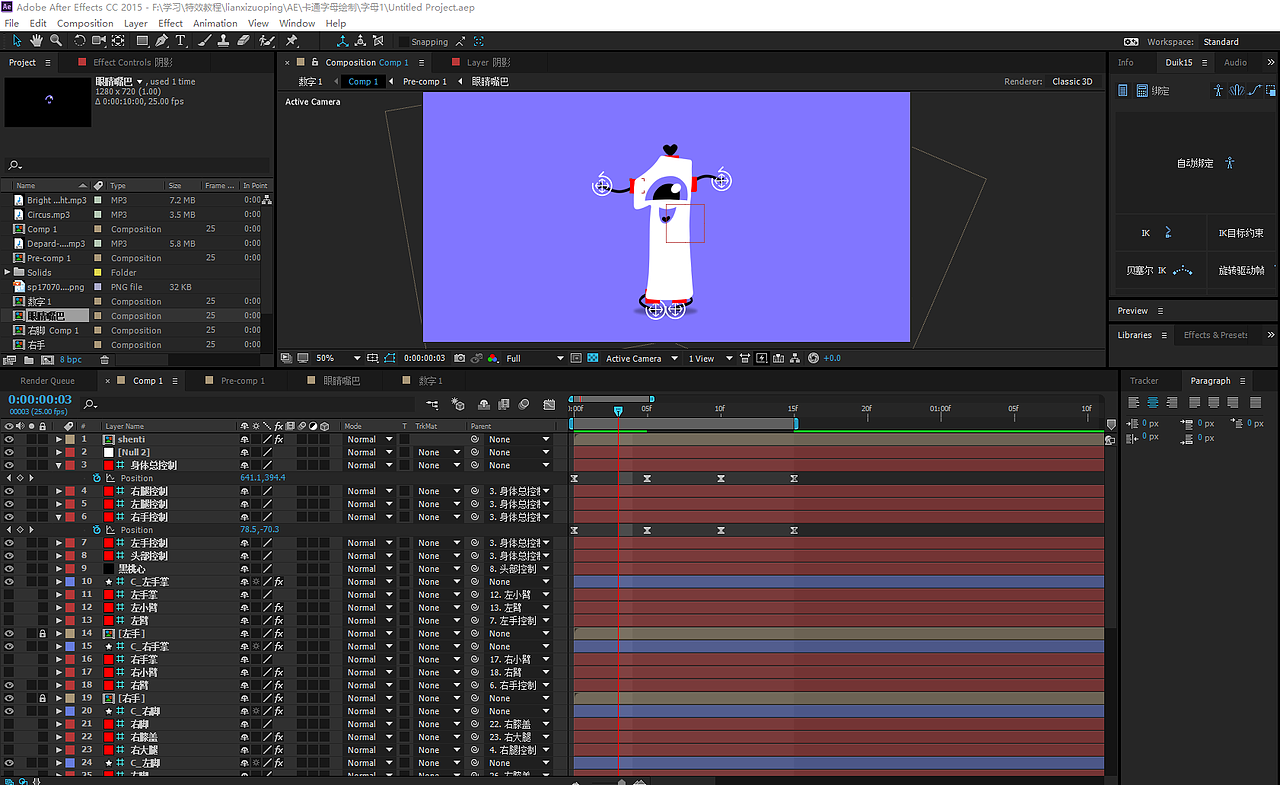Select the Unified Camera tool

[98, 41]
